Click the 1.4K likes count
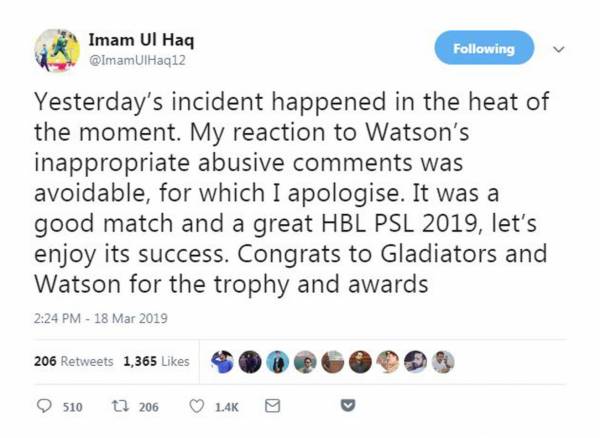 227,407
